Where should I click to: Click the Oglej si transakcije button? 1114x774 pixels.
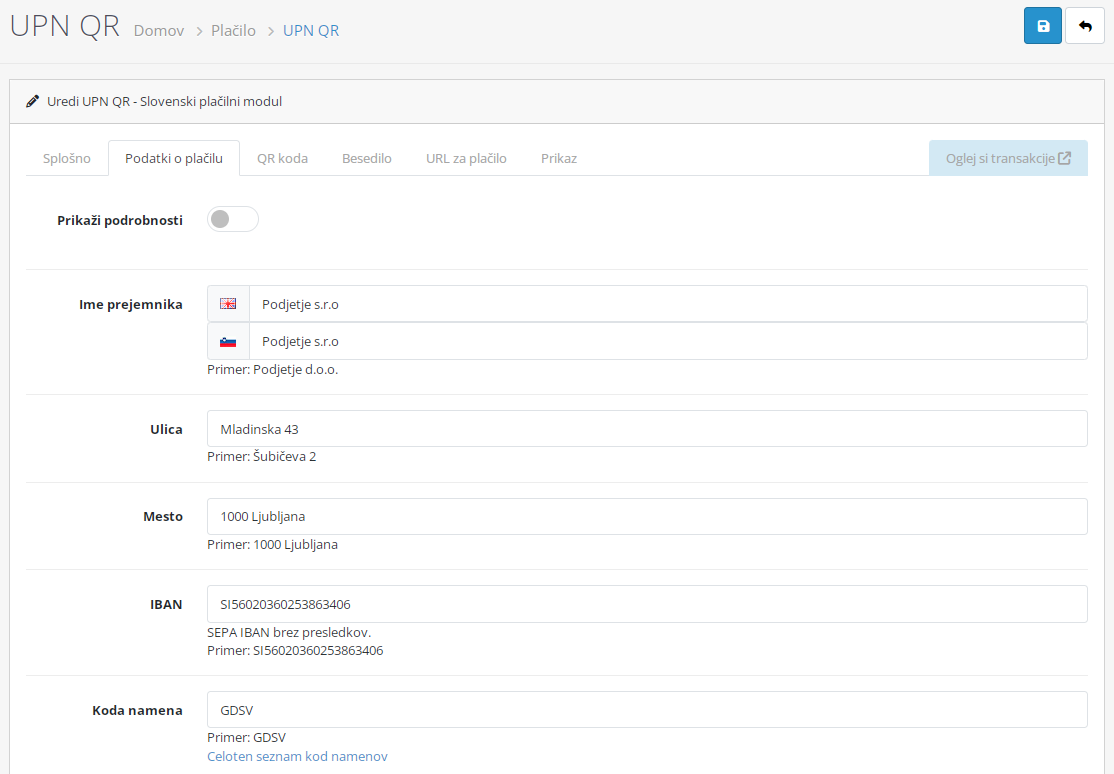[1008, 158]
